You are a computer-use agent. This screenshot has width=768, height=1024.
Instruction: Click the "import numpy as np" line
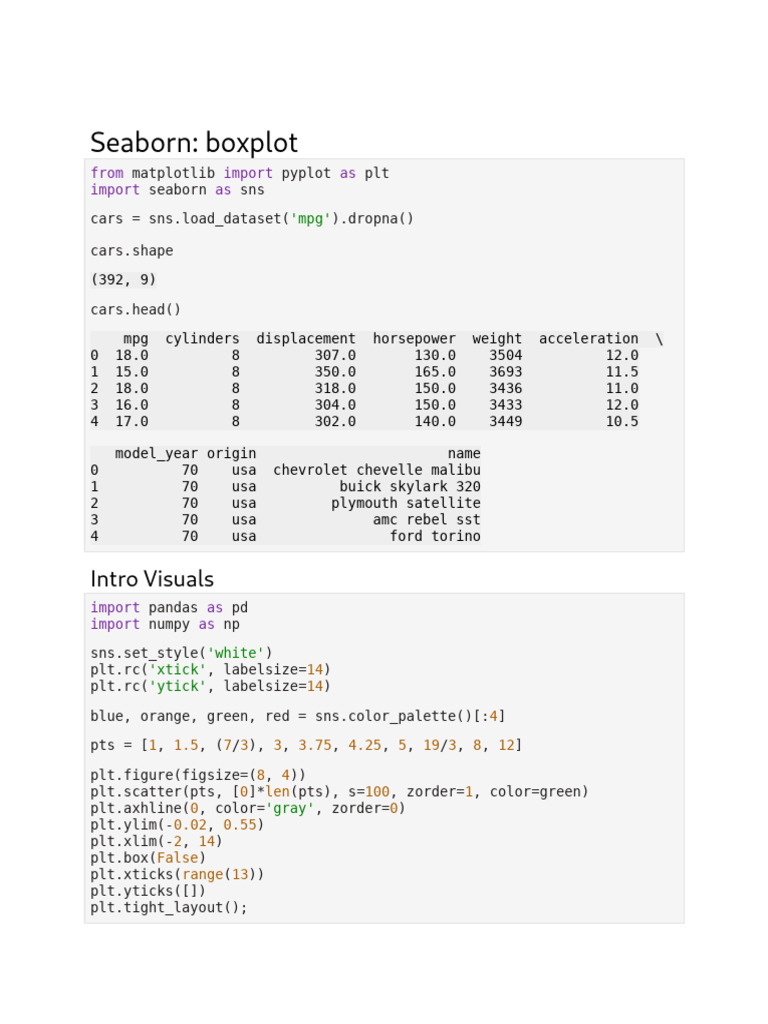(x=164, y=624)
